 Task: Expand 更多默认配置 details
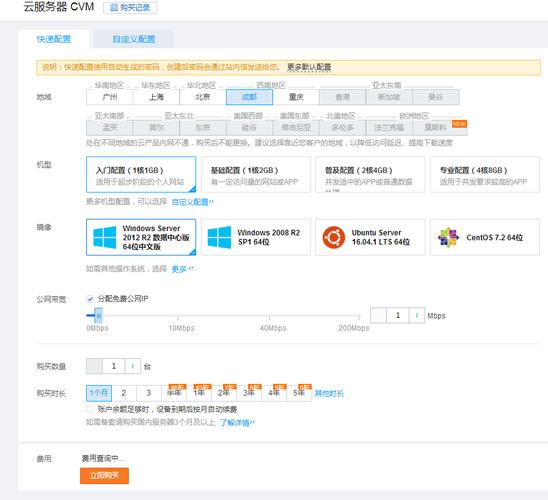pyautogui.click(x=309, y=67)
